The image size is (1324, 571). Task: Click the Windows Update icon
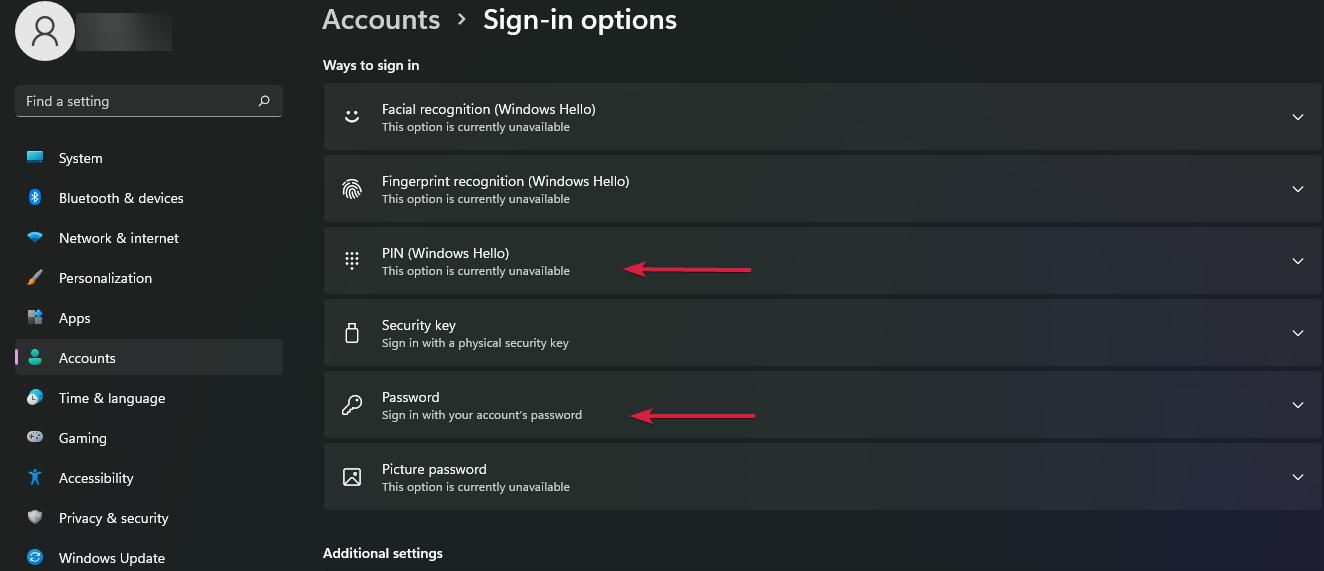[x=35, y=558]
